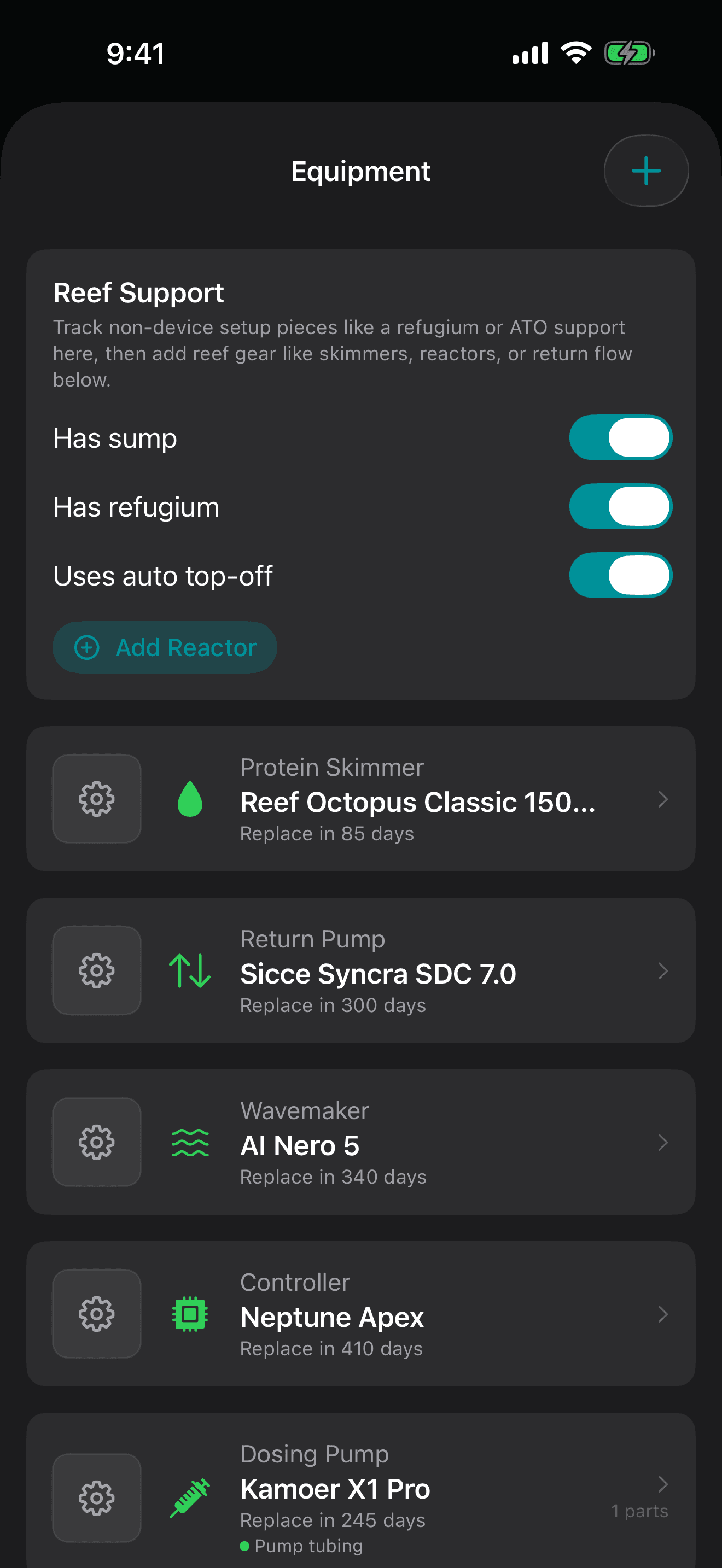Tap the Pump tubing part label
The image size is (722, 1568).
[x=308, y=1546]
